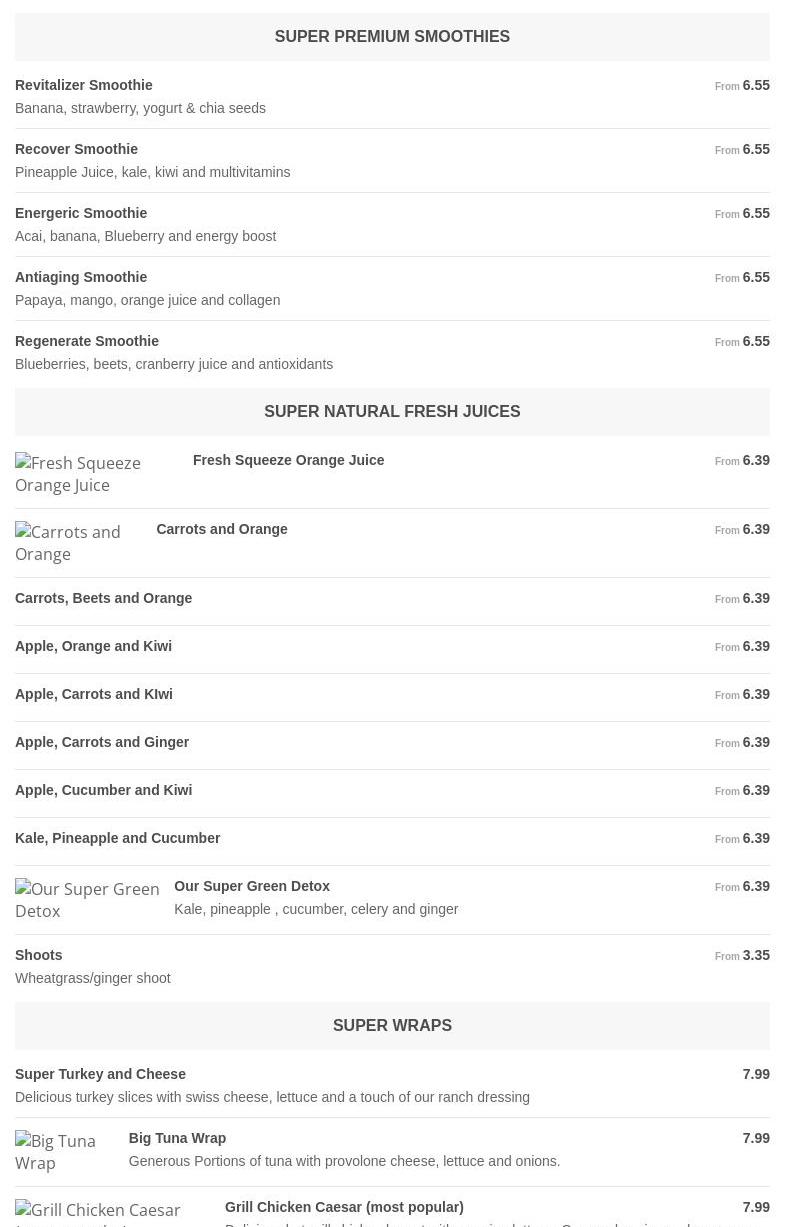The width and height of the screenshot is (785, 1227).
Task: Select Energeric Smoothie from the menu
Action: 81,213
